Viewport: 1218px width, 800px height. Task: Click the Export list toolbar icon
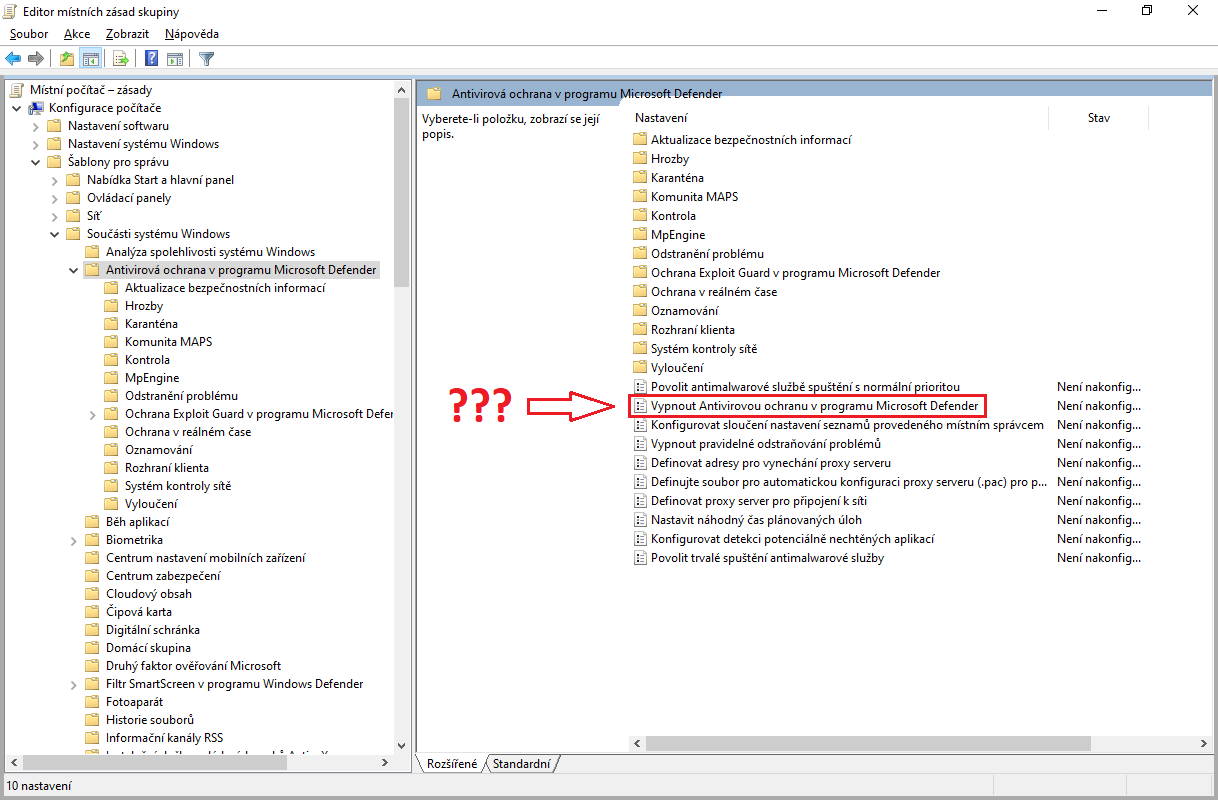tap(120, 58)
